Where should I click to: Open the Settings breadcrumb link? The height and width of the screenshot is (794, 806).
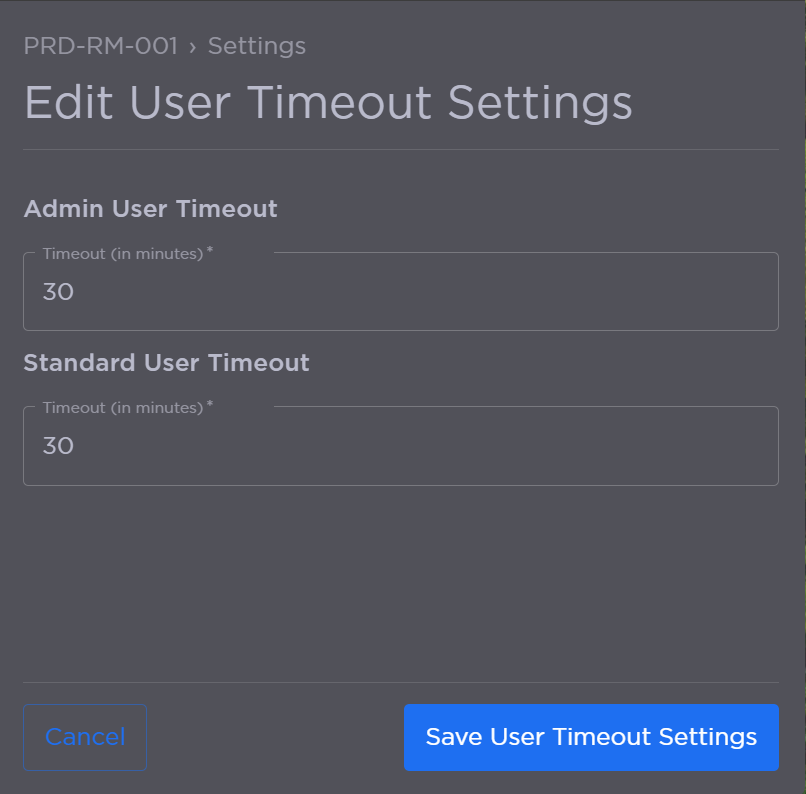[x=256, y=46]
